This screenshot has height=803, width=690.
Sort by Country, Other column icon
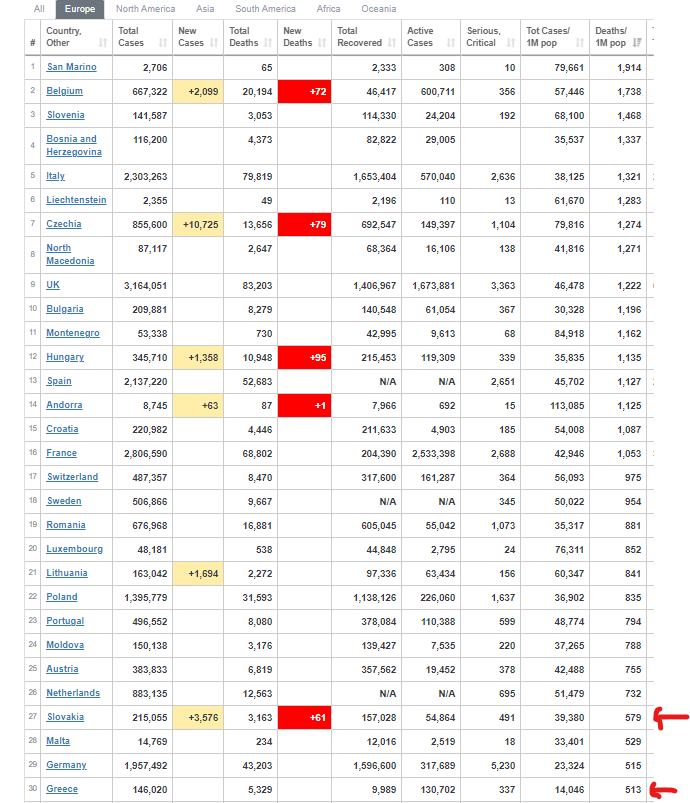pyautogui.click(x=104, y=43)
